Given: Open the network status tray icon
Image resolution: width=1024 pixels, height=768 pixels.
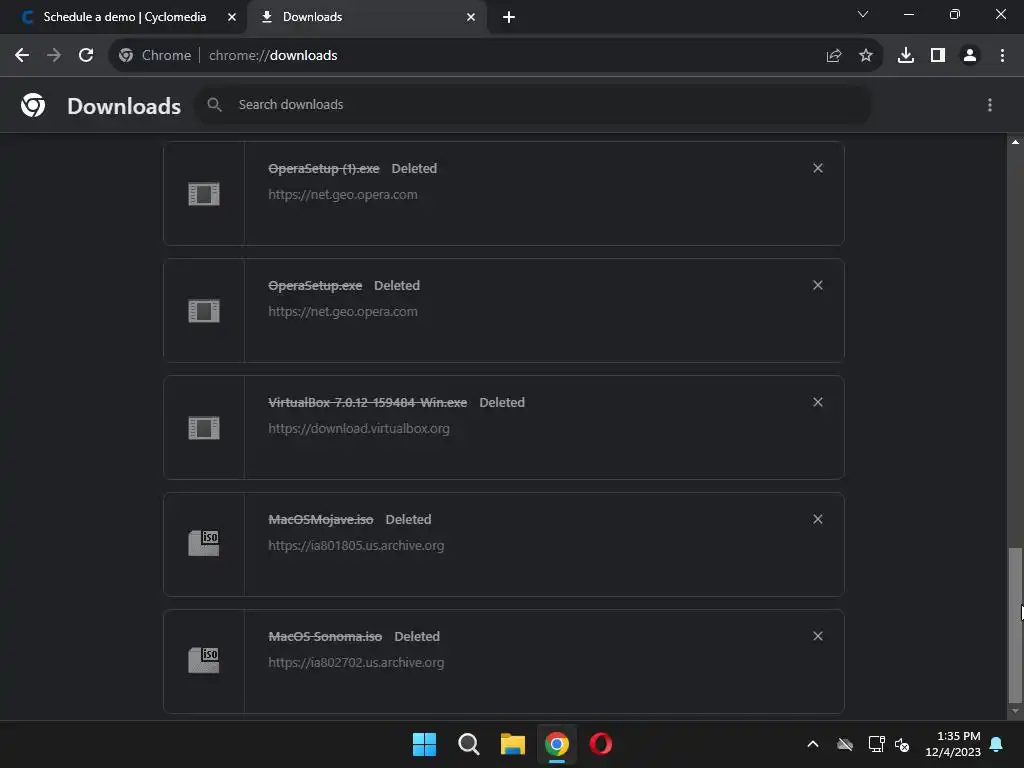Looking at the screenshot, I should click(876, 744).
